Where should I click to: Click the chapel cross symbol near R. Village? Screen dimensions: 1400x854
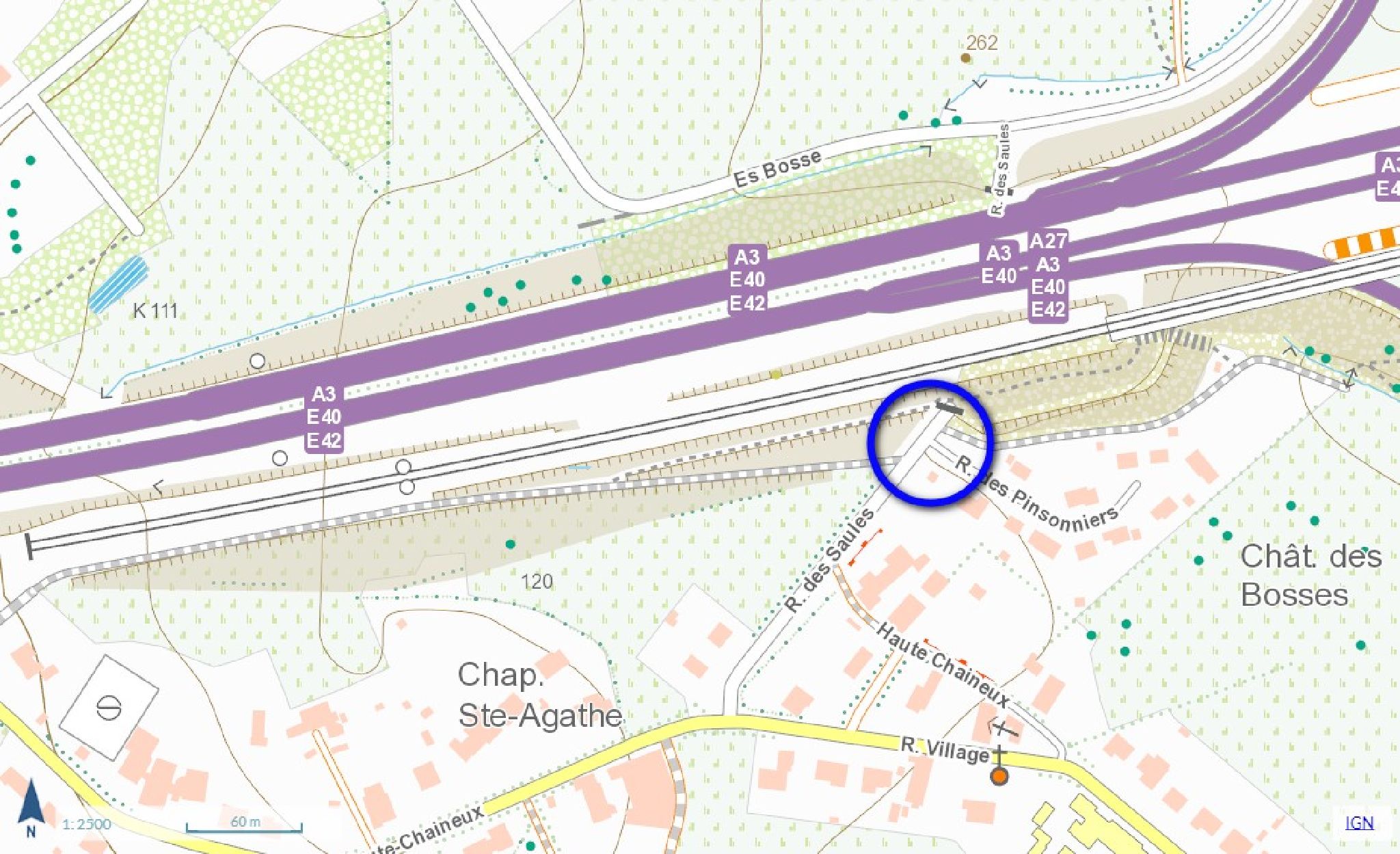pos(999,756)
